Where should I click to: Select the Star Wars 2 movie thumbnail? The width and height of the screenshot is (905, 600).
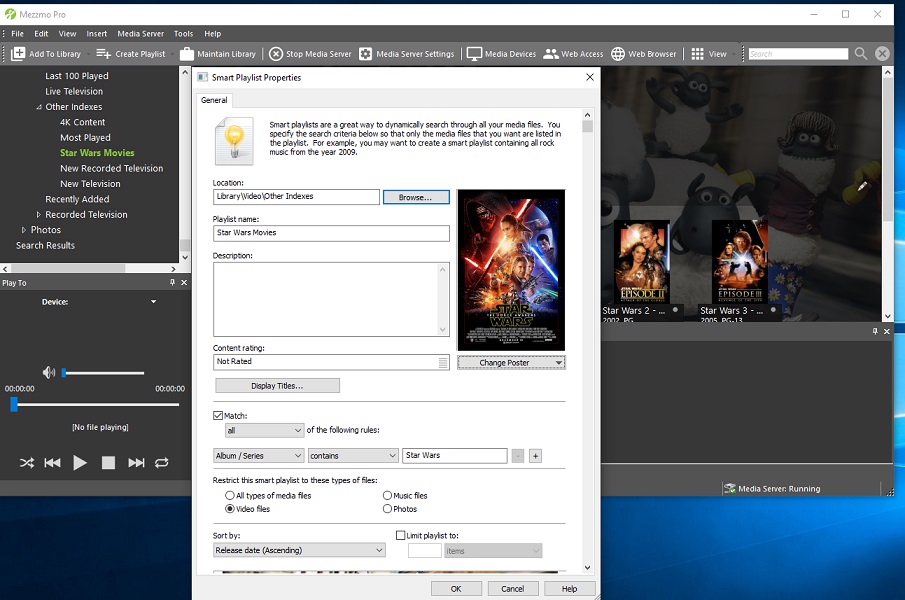tap(642, 261)
